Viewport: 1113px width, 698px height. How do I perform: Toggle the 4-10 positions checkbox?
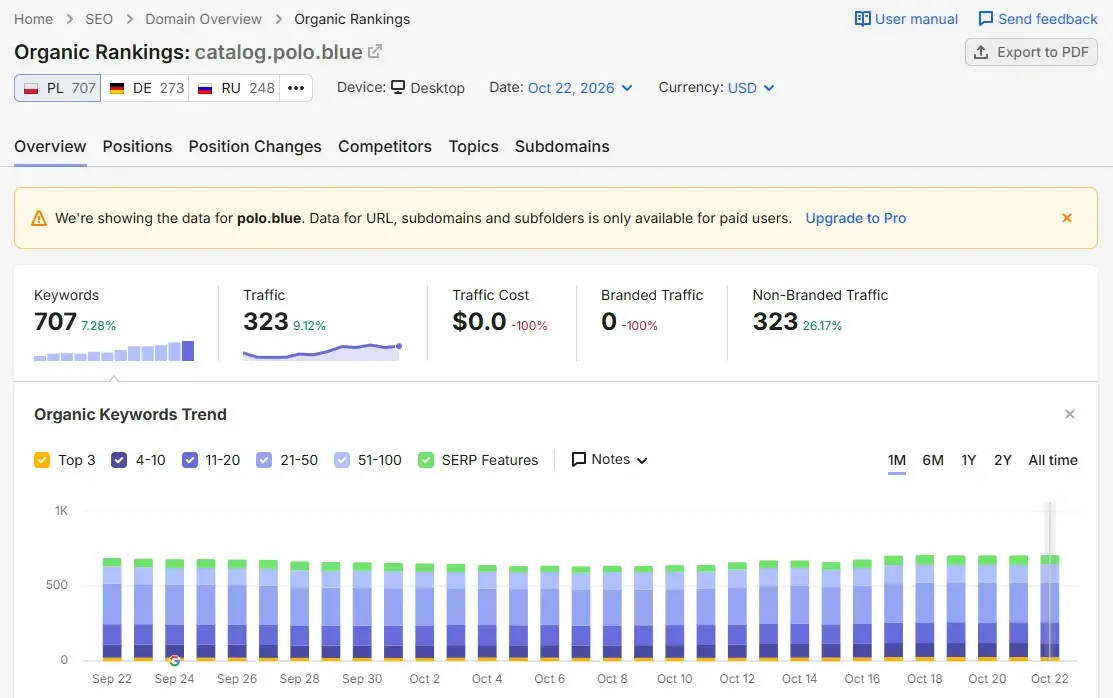[119, 460]
